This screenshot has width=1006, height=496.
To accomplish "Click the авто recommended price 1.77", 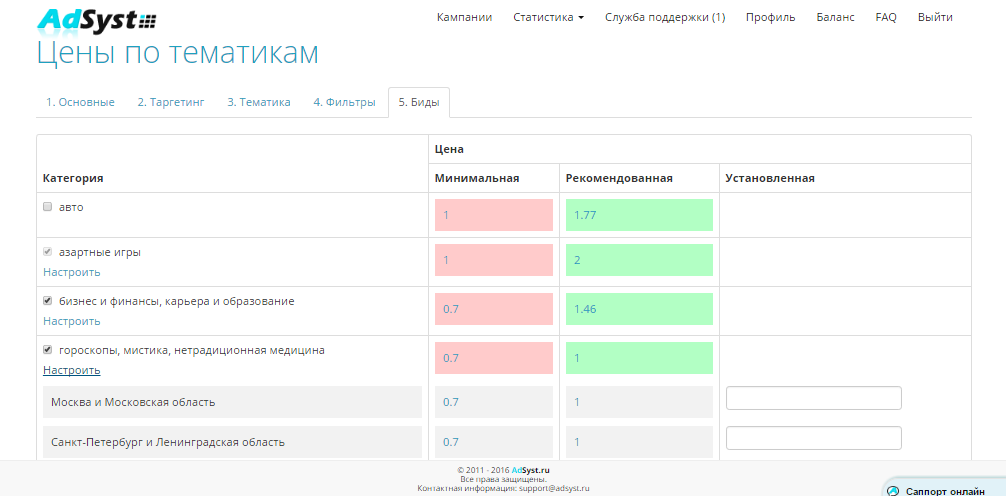I will pos(639,215).
